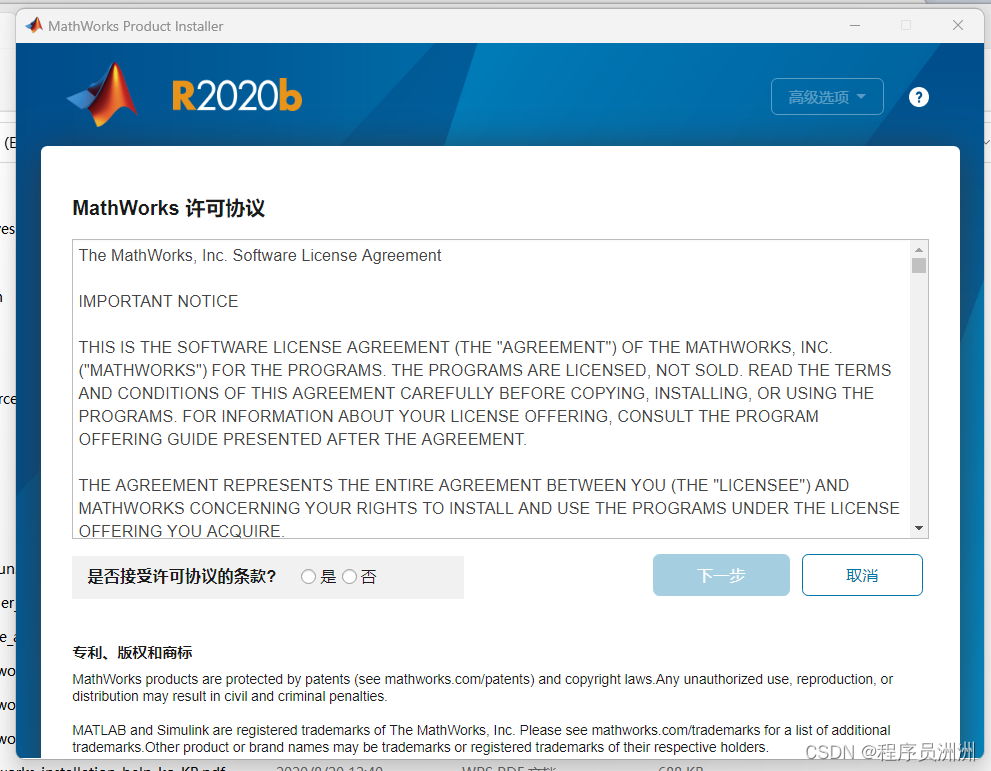Click the license scrollbar down arrow
The height and width of the screenshot is (771, 991).
pyautogui.click(x=919, y=528)
